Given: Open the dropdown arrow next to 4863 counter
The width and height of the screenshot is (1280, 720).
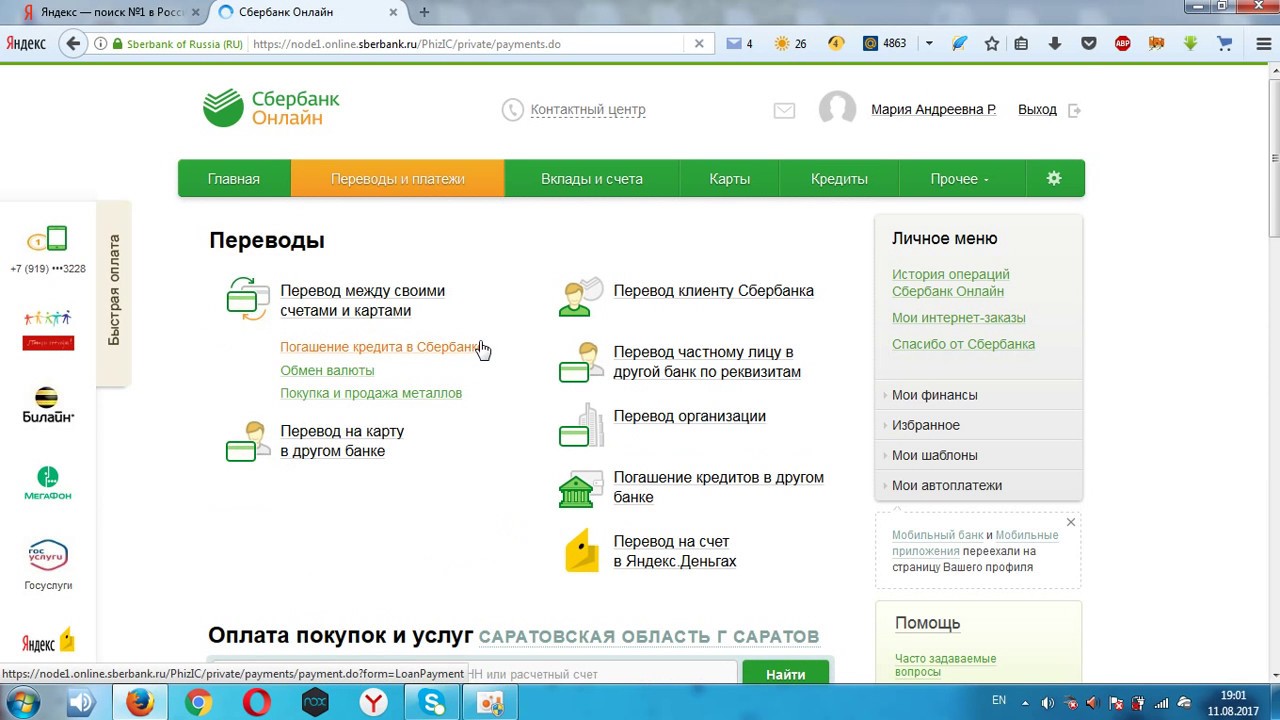Looking at the screenshot, I should (929, 44).
